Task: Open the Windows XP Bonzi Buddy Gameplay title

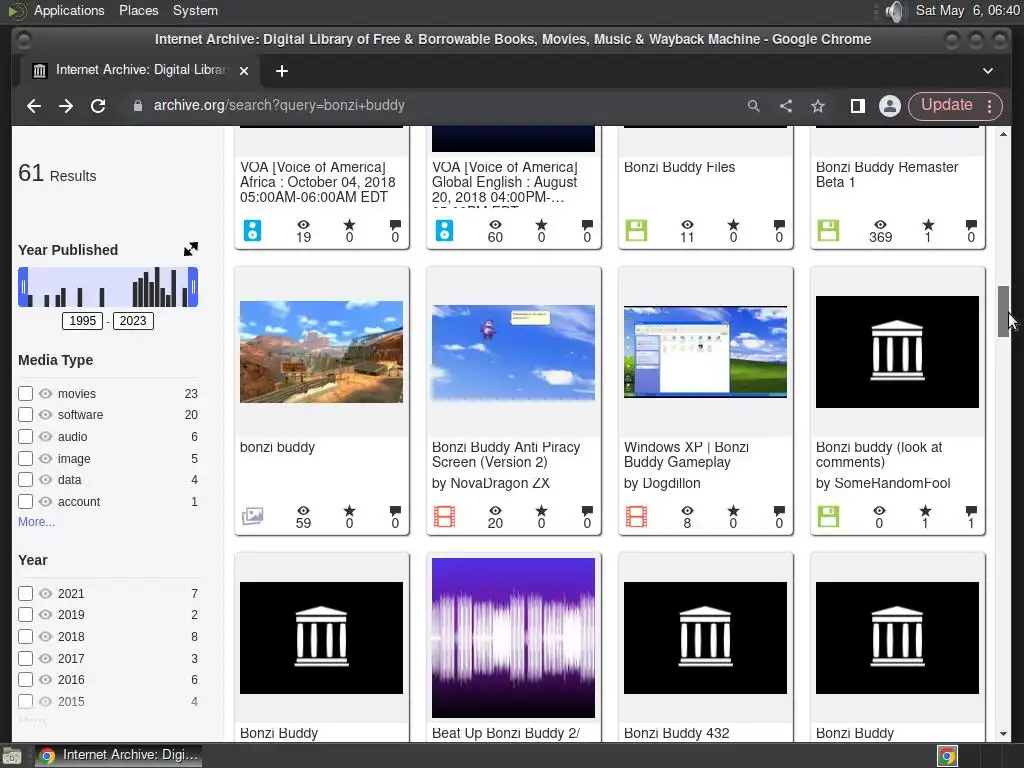Action: [686, 455]
